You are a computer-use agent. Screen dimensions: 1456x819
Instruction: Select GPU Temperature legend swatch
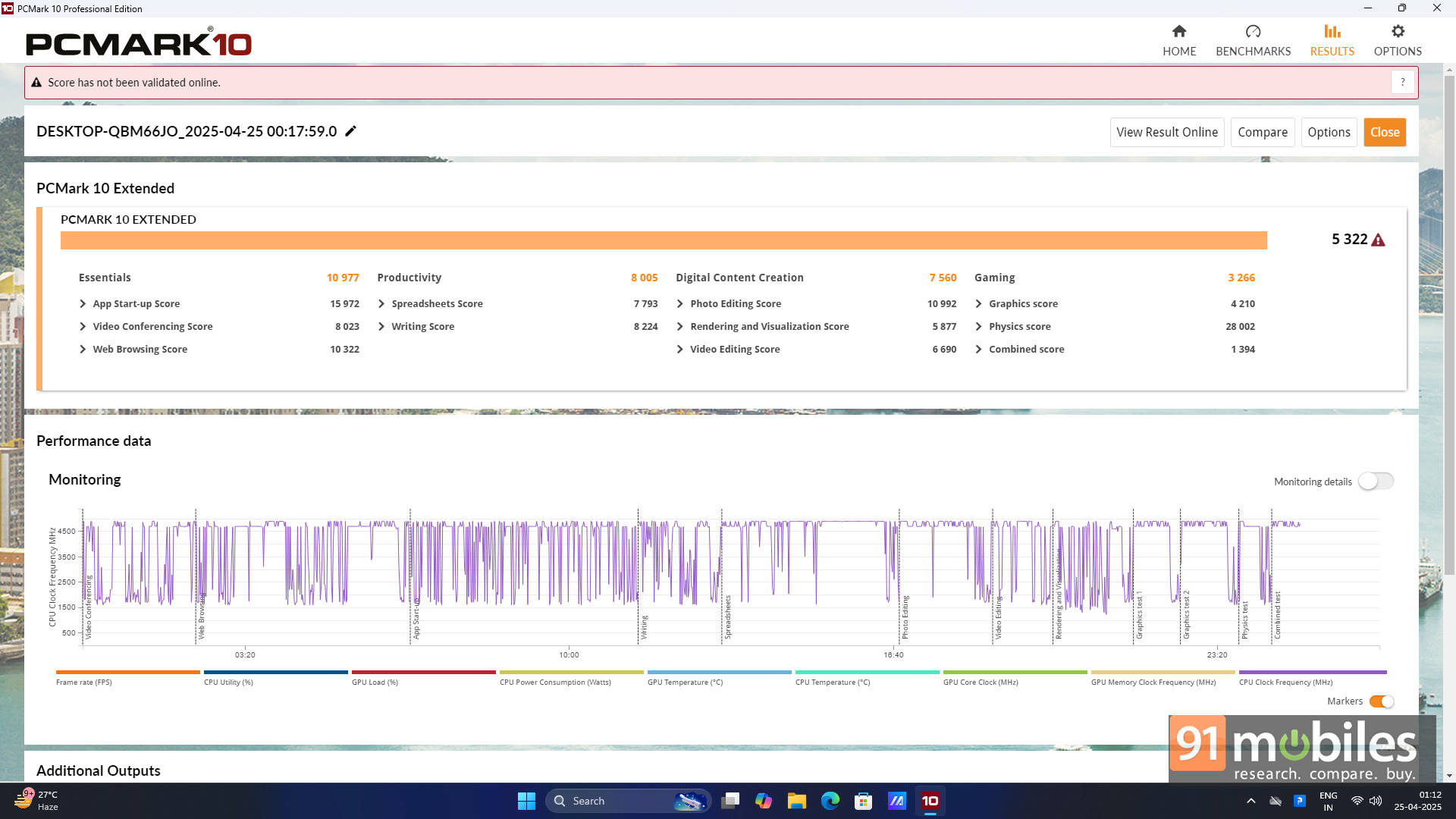point(719,672)
